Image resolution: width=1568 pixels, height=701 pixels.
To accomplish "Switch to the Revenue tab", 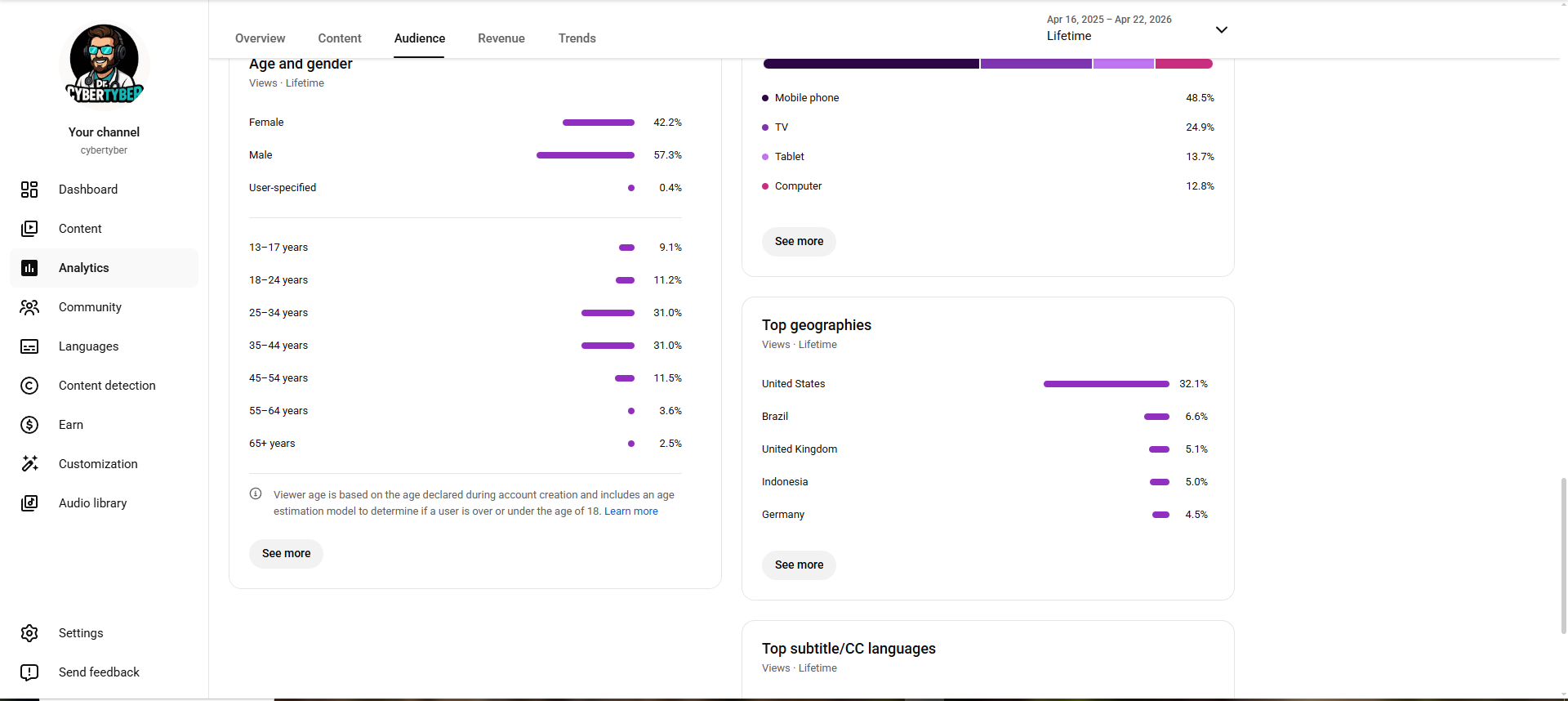I will (501, 38).
